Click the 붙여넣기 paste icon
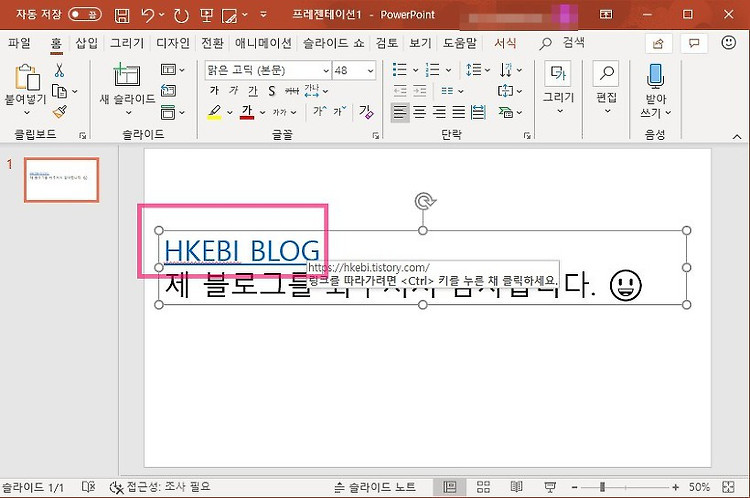 coord(27,77)
